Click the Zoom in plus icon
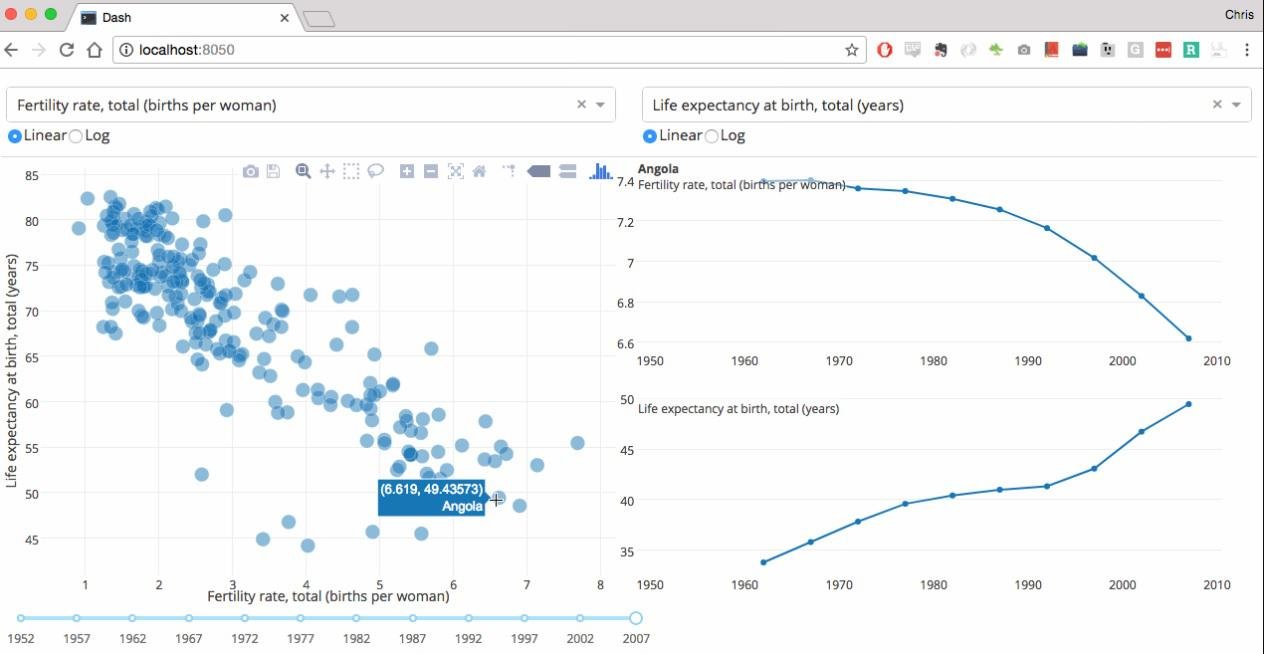1264x654 pixels. [407, 171]
